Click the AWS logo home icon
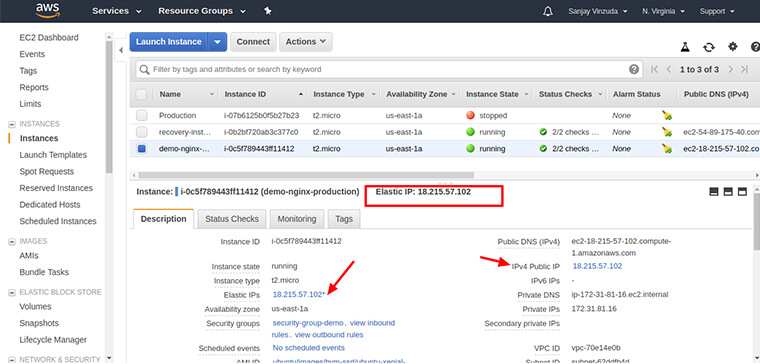The image size is (760, 364). (x=48, y=11)
